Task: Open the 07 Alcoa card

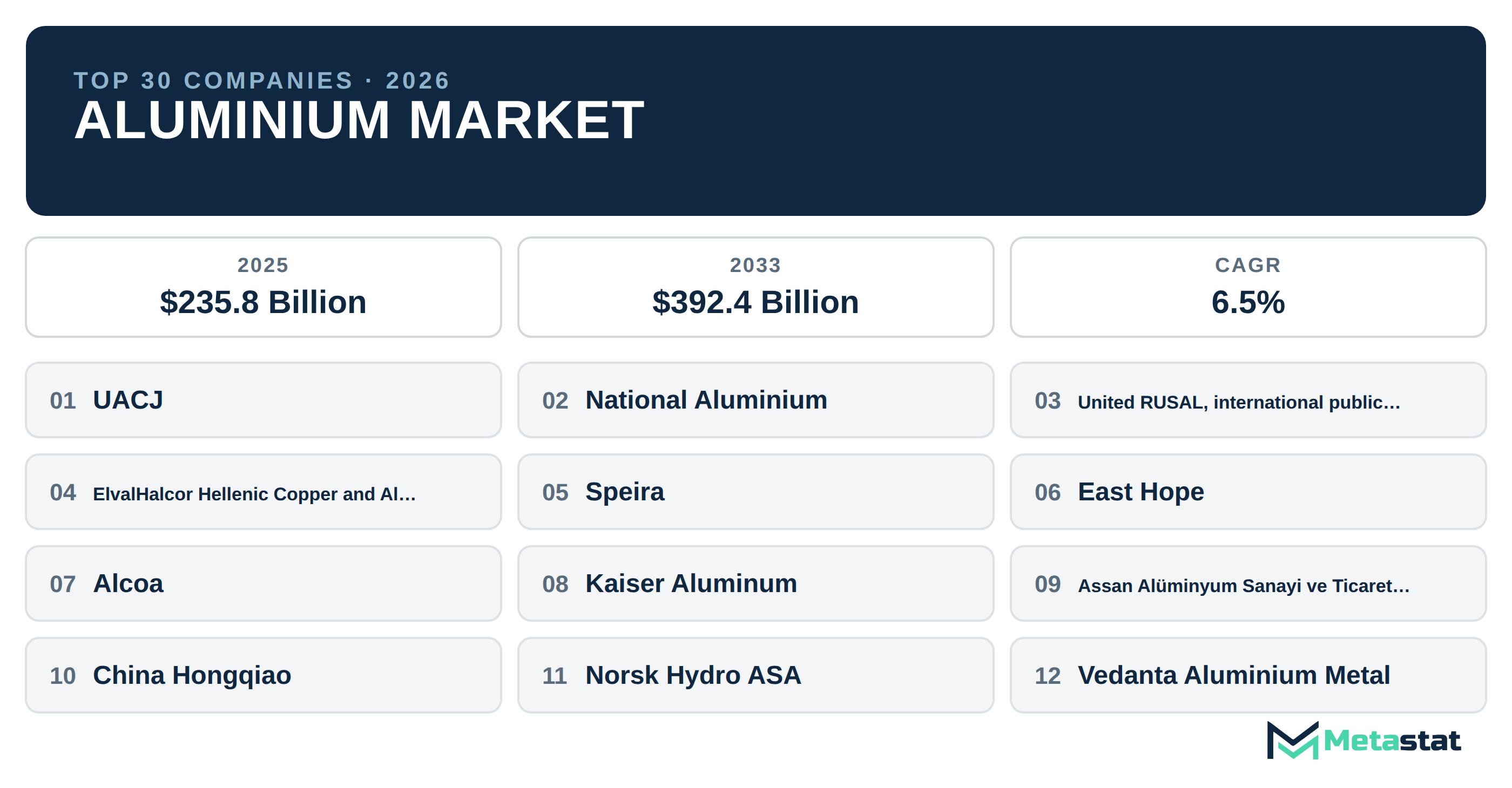Action: (x=264, y=583)
